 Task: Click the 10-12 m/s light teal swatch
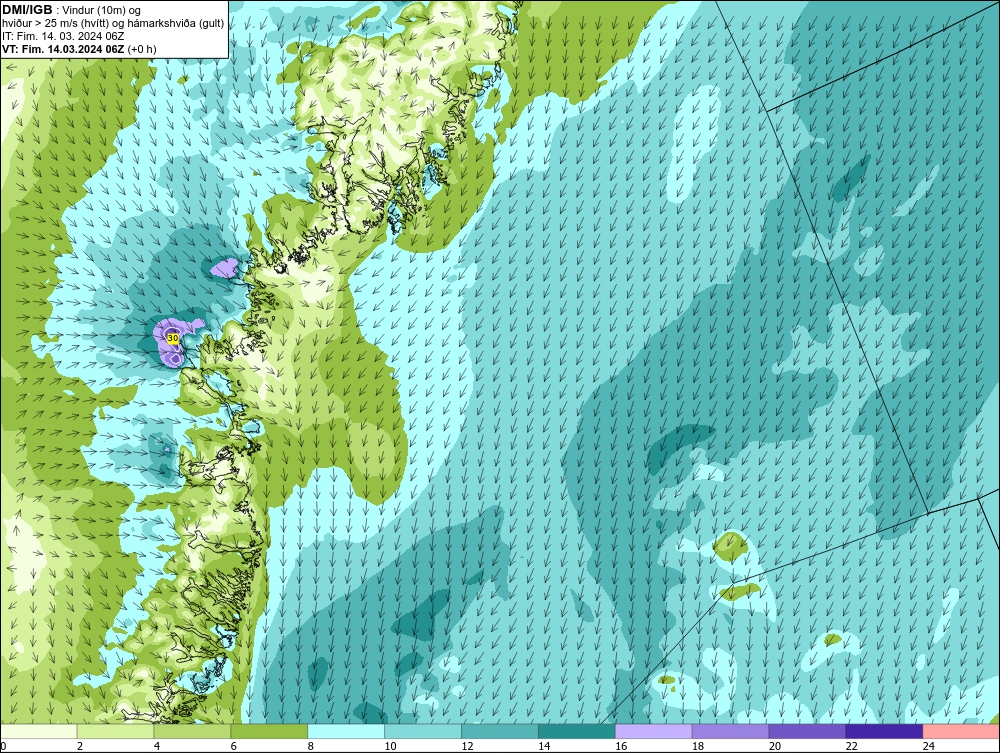tap(422, 731)
